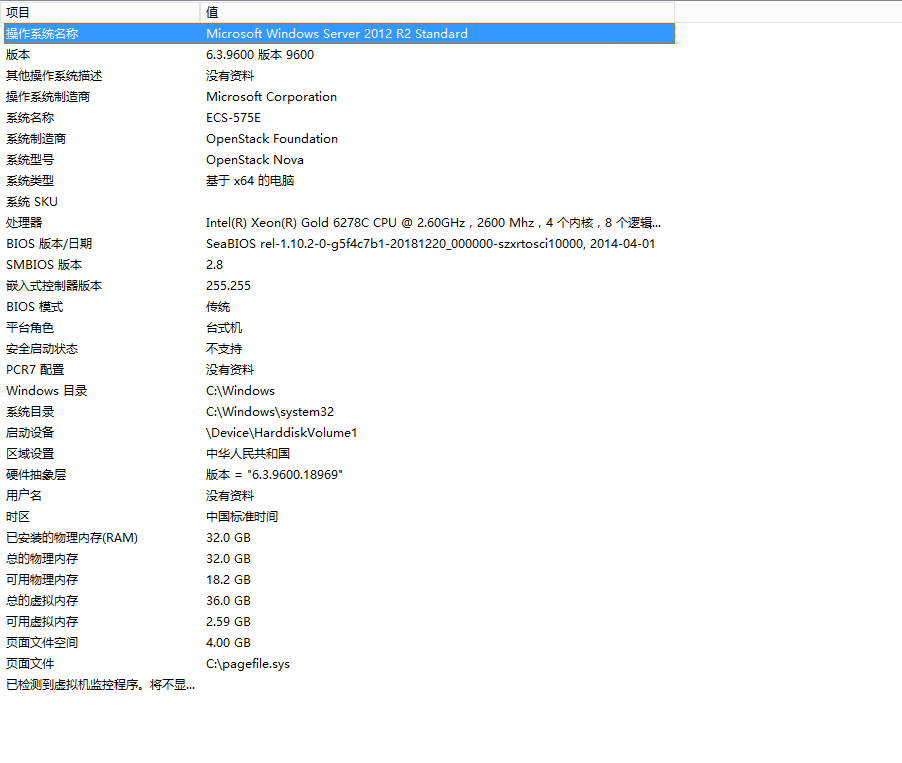The image size is (902, 763).
Task: Click the SeaBIOS rel-1.10.2 value
Action: tap(430, 243)
